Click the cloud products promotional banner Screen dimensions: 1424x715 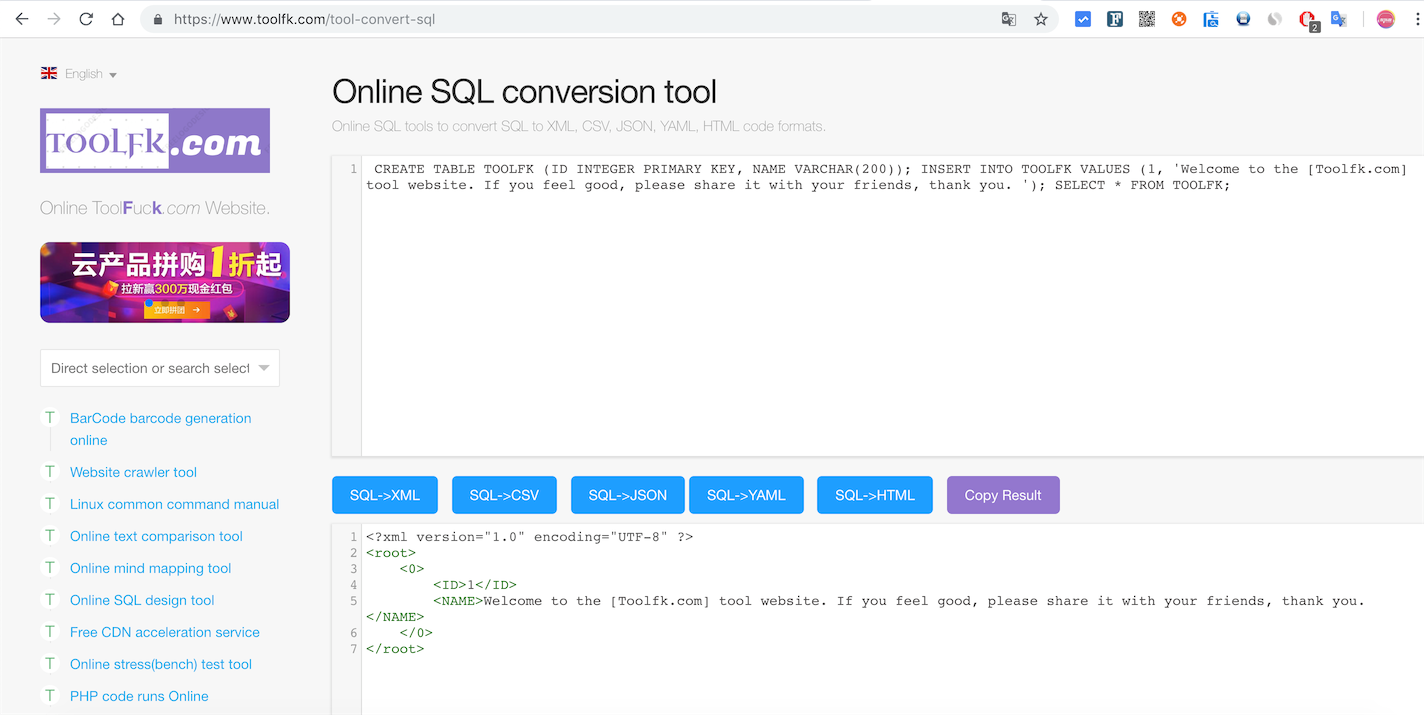click(x=164, y=282)
